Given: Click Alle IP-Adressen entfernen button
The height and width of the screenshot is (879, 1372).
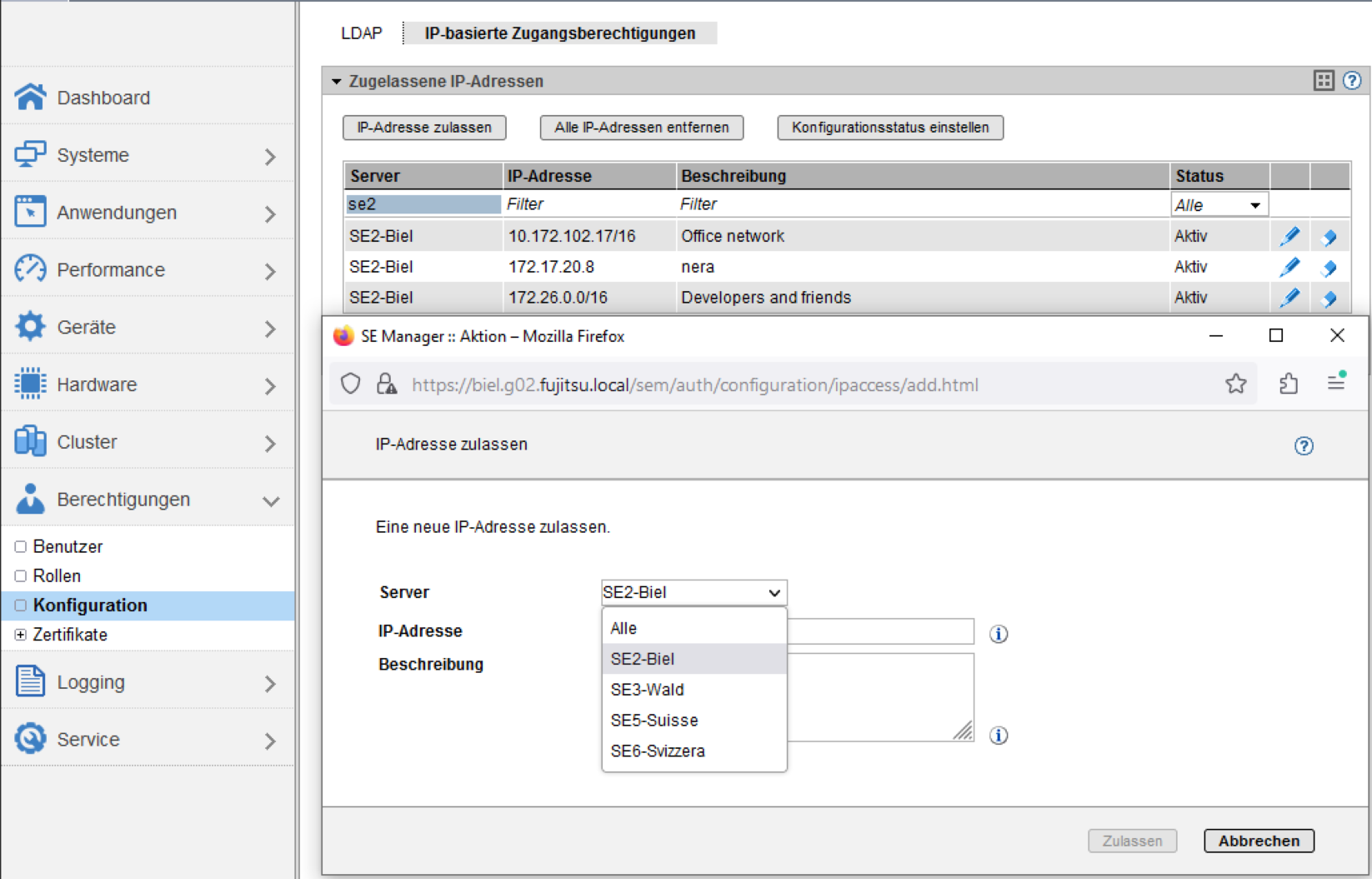Looking at the screenshot, I should 641,128.
